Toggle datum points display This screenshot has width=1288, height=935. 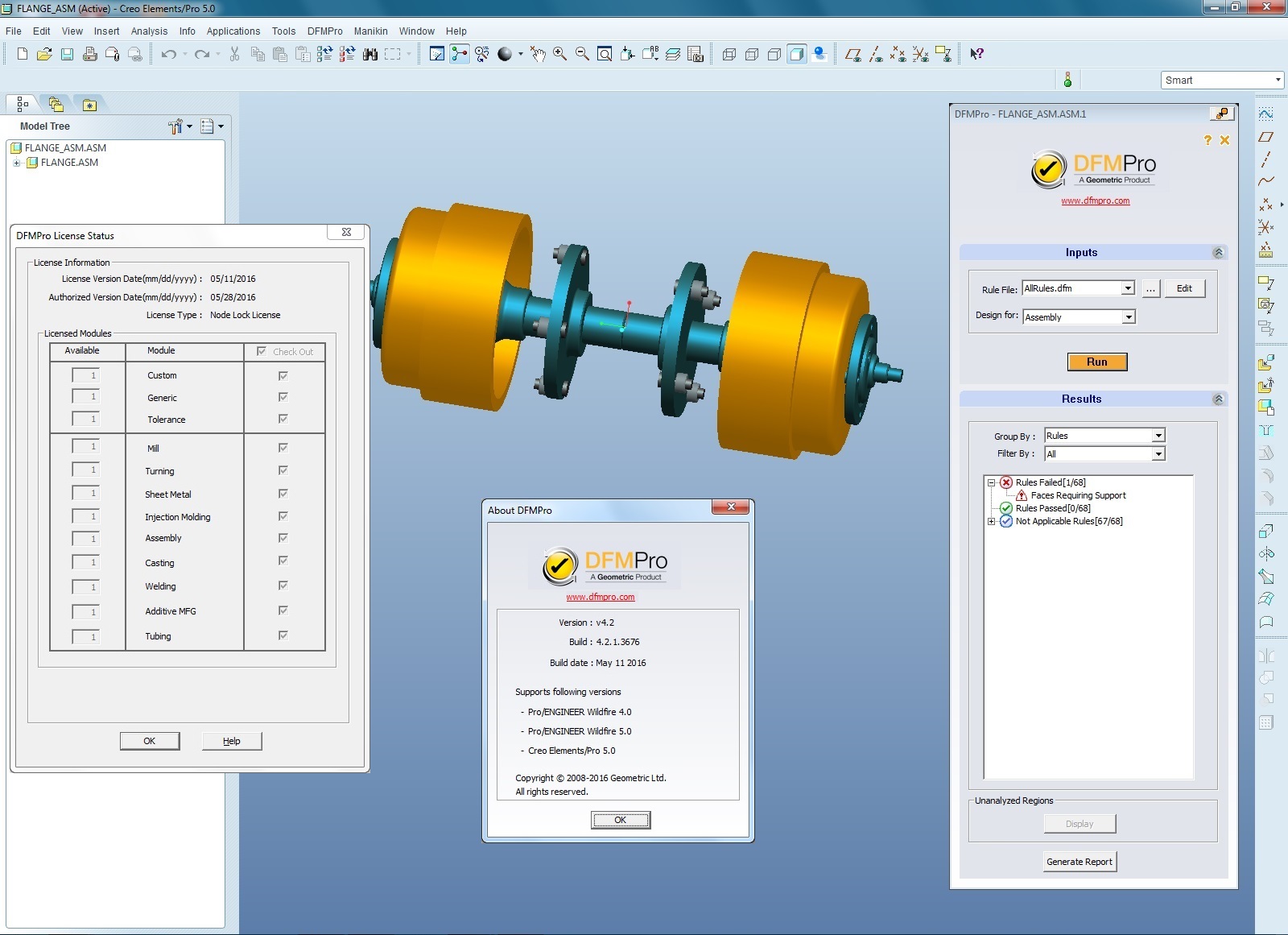click(x=898, y=54)
